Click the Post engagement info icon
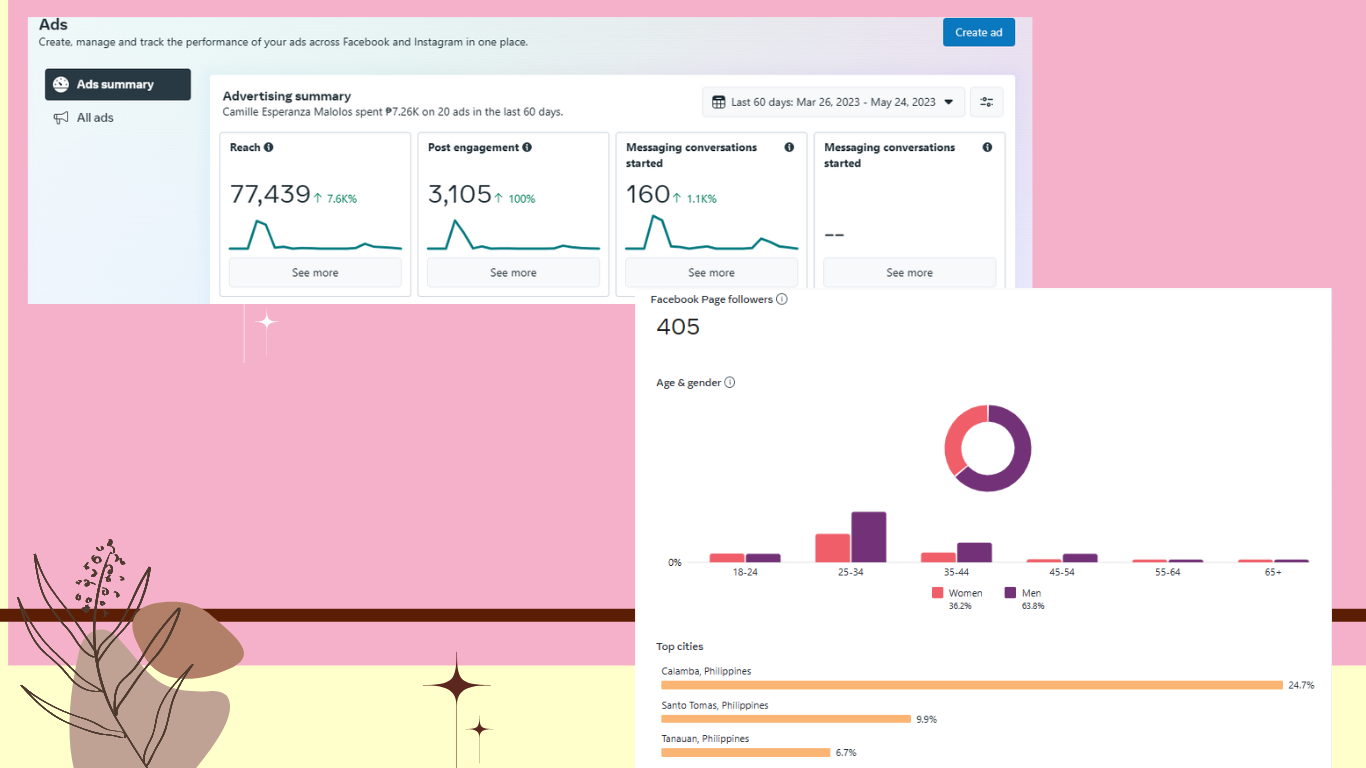This screenshot has height=768, width=1366. pos(527,147)
